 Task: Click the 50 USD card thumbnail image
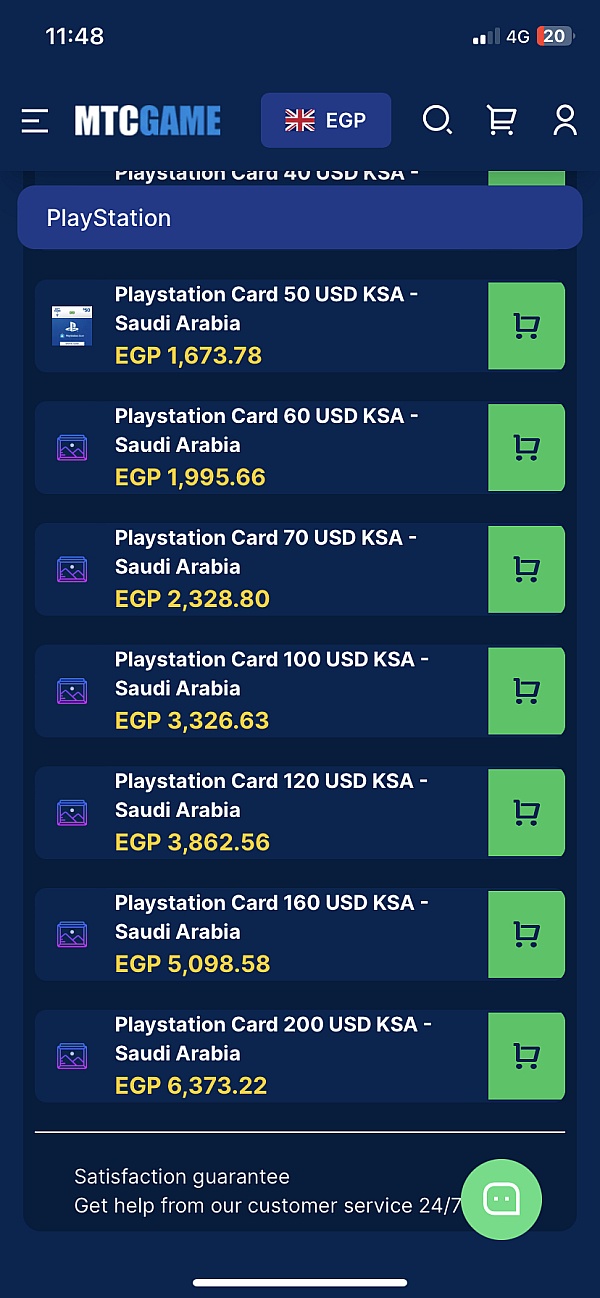click(72, 326)
